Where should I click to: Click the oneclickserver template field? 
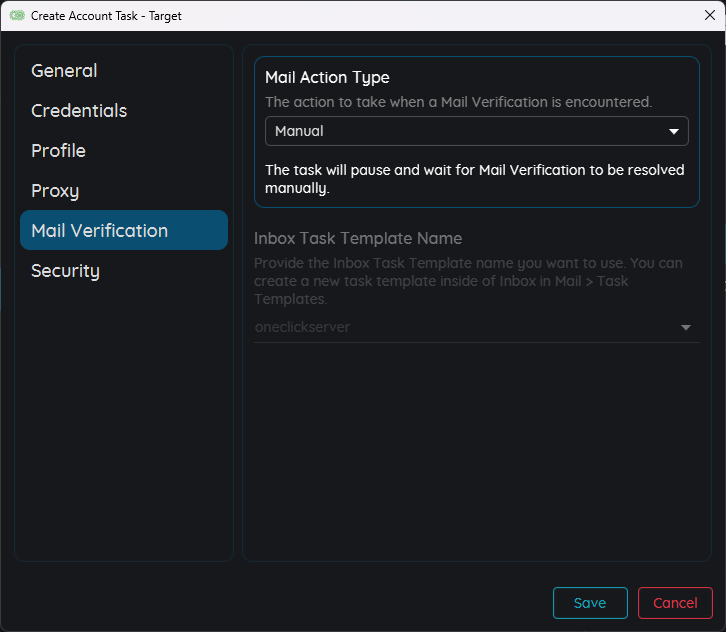[x=460, y=327]
